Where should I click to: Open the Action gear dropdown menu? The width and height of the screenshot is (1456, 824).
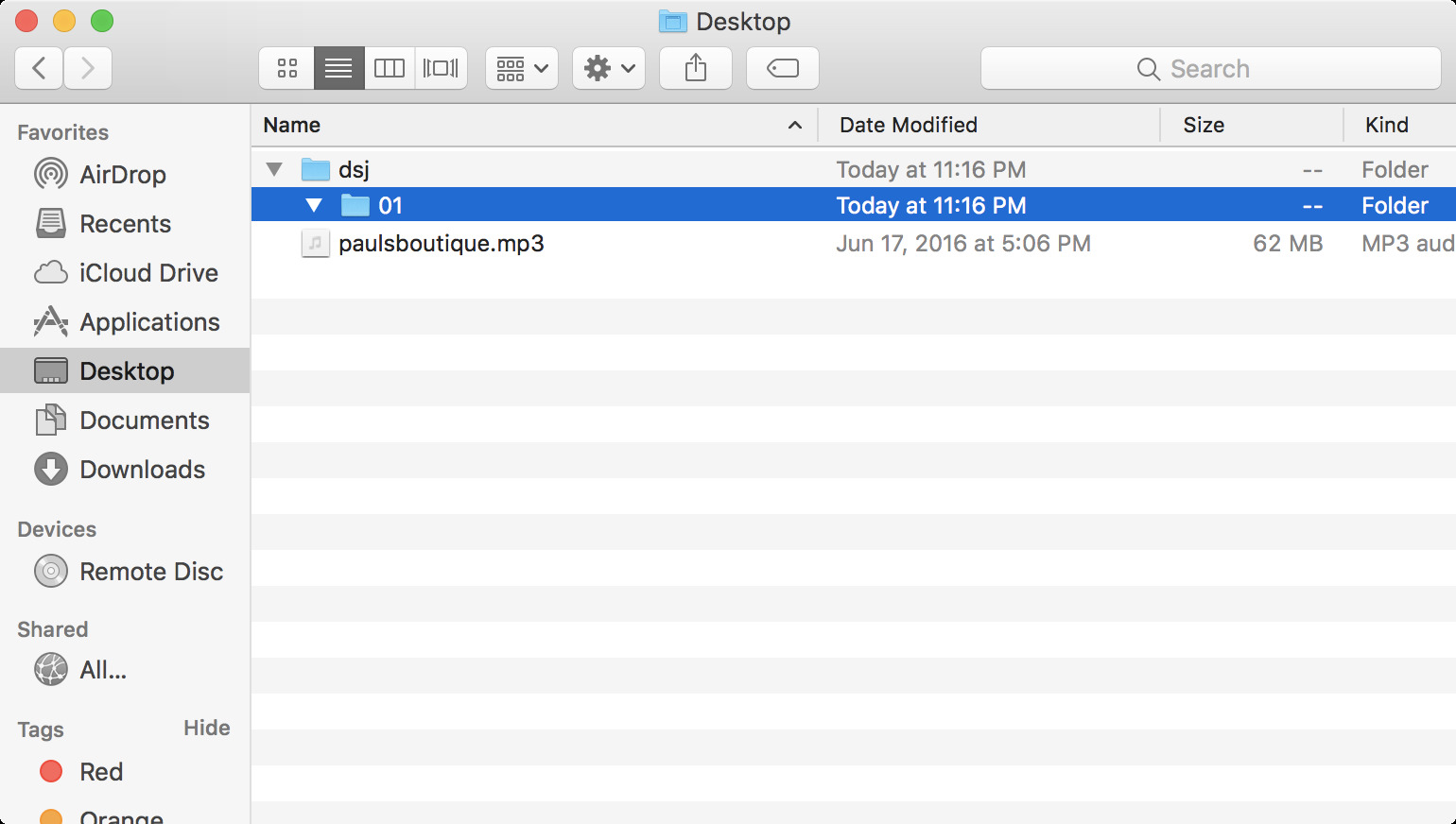609,68
